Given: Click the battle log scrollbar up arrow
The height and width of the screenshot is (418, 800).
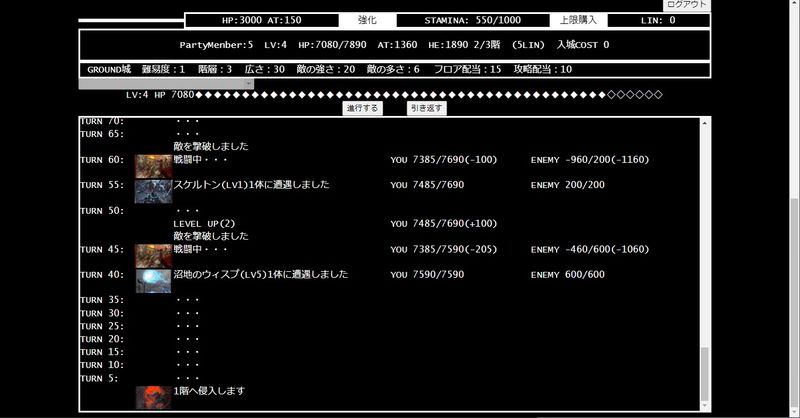Looking at the screenshot, I should (705, 122).
